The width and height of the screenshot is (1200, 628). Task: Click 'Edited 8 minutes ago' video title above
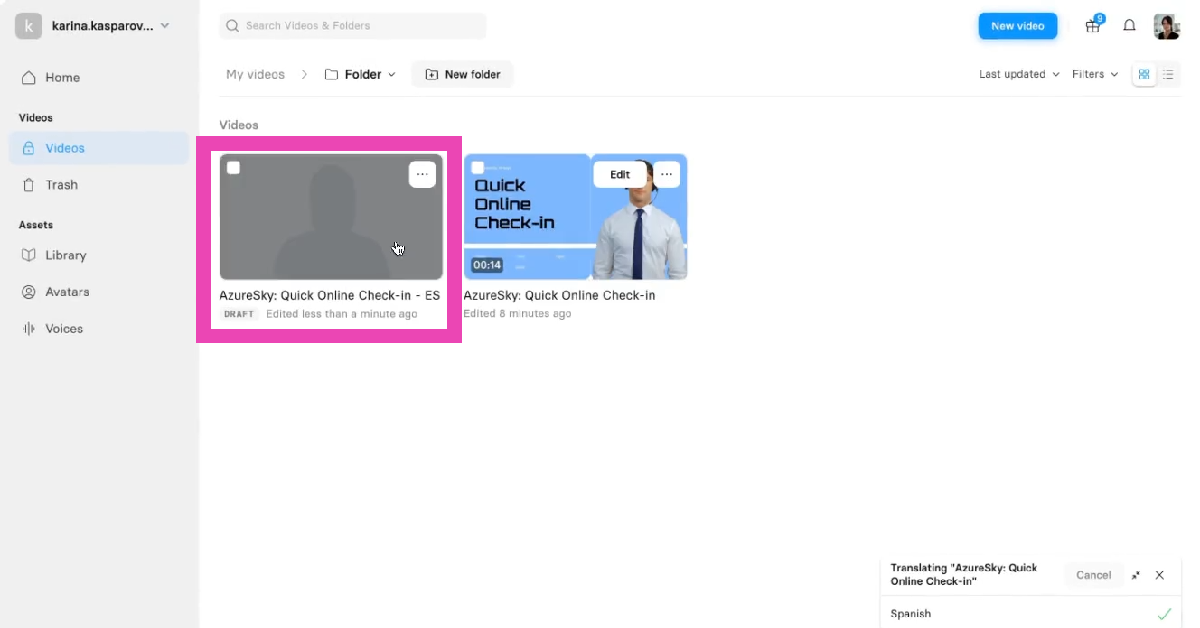click(x=559, y=296)
